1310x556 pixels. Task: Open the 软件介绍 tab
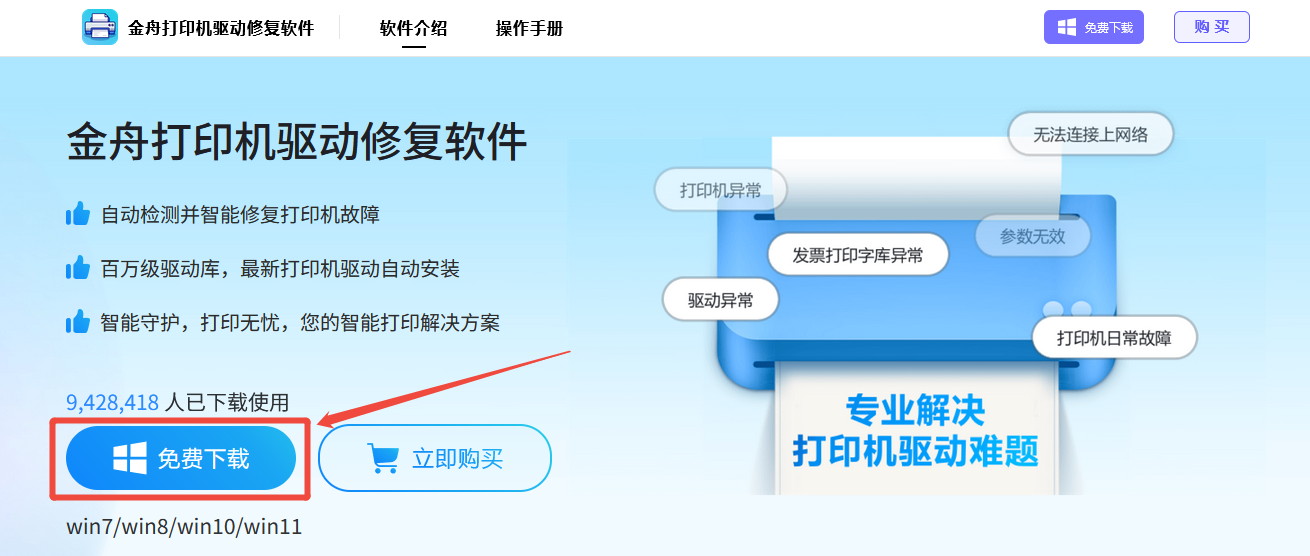[413, 28]
